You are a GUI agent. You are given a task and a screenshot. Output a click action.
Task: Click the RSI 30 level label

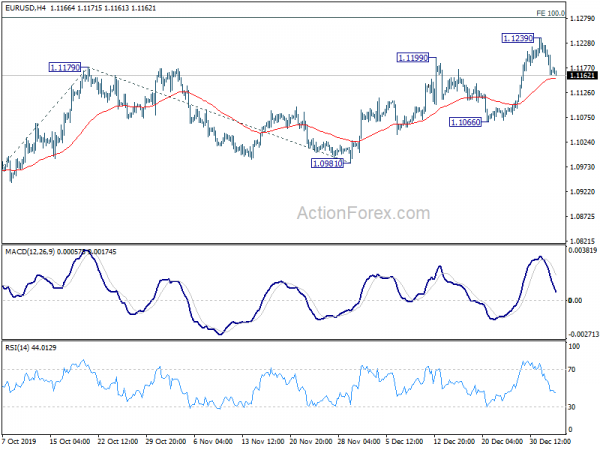tap(572, 407)
